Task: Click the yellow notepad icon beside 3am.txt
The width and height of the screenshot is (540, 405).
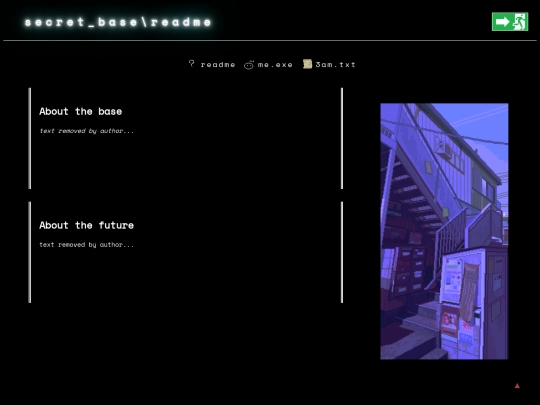Action: [x=307, y=64]
